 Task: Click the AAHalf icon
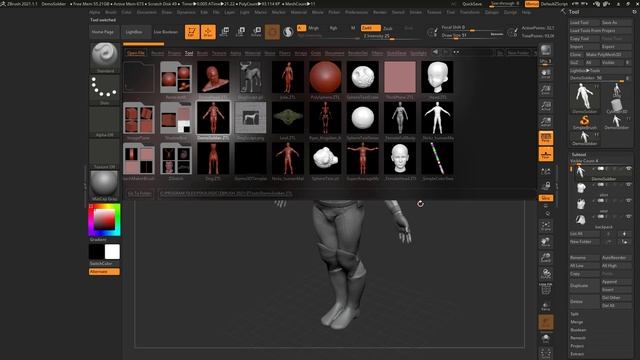coord(546,122)
